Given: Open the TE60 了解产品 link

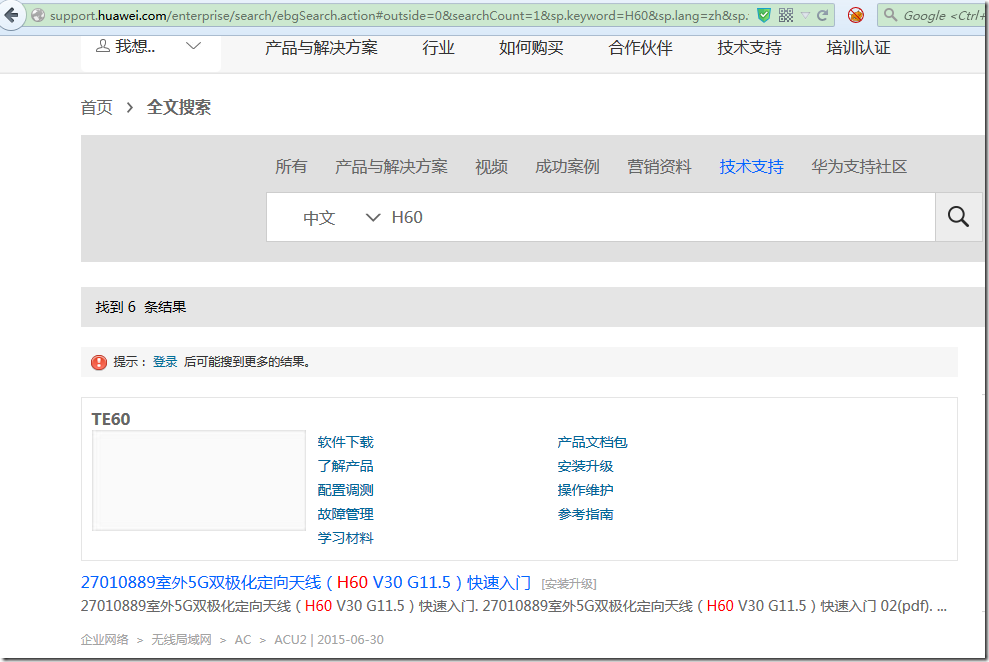Looking at the screenshot, I should coord(345,466).
